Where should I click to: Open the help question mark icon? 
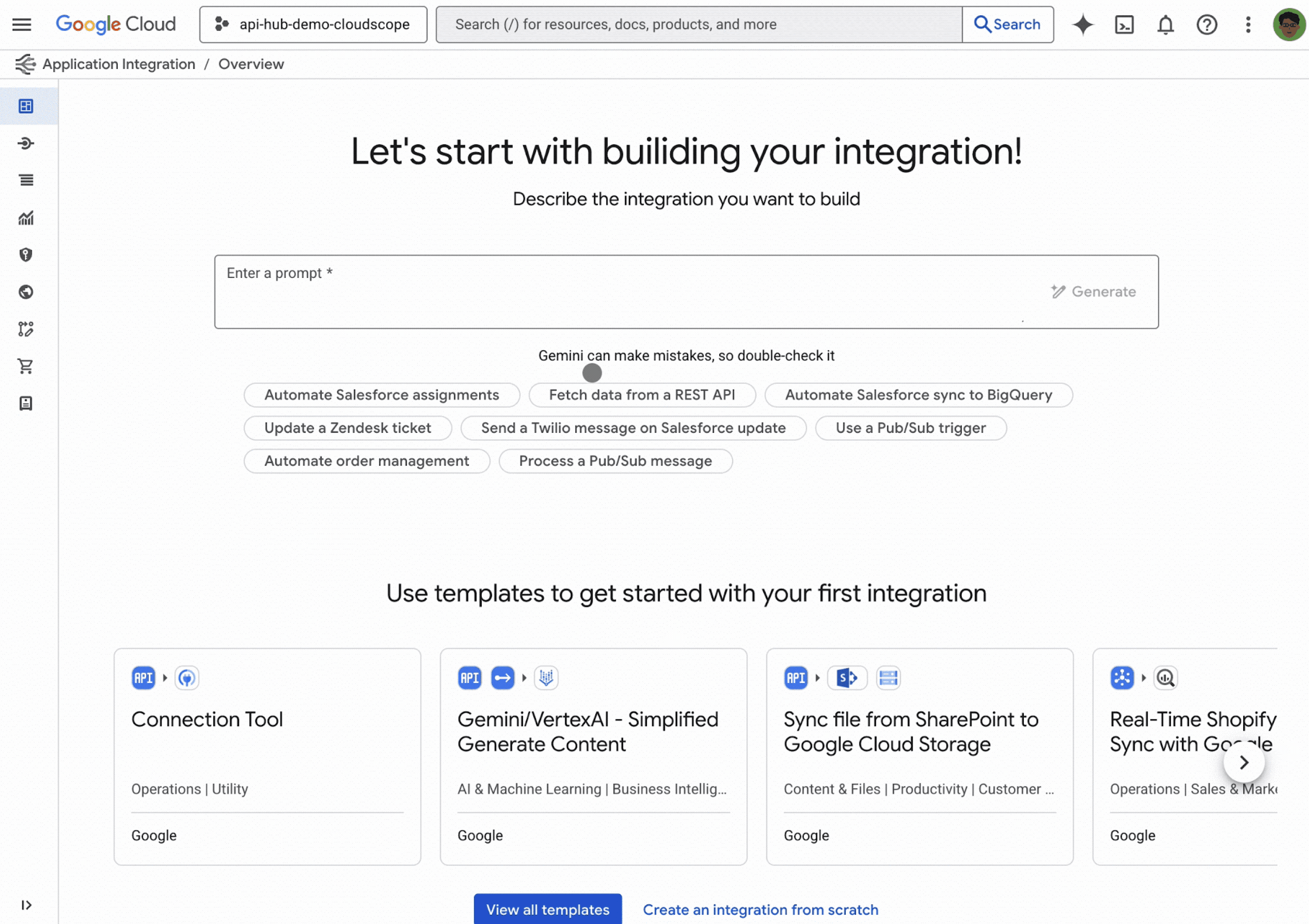pyautogui.click(x=1206, y=24)
